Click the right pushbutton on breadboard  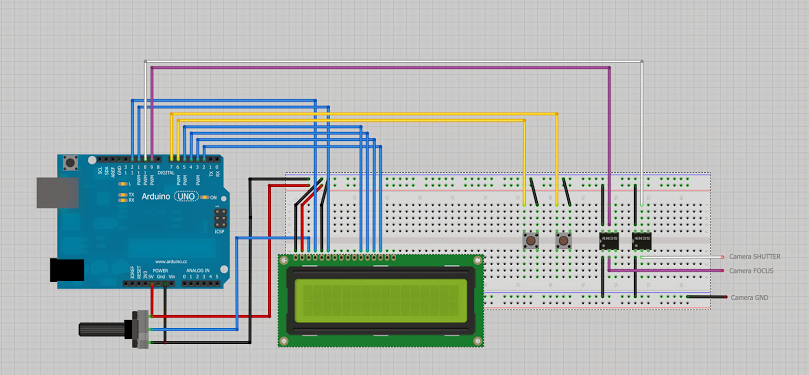coord(563,241)
